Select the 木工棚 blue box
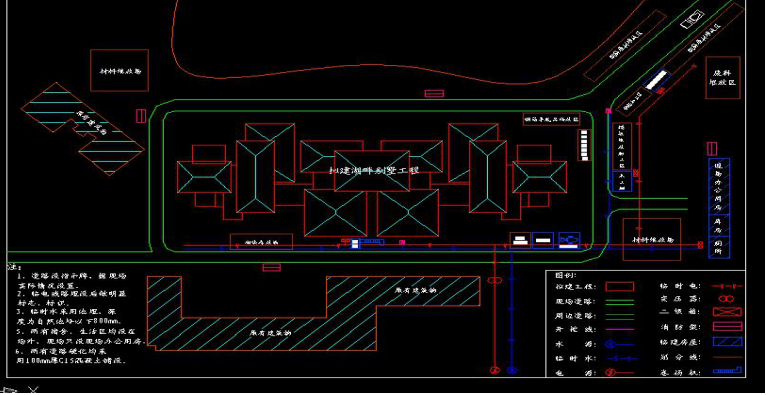This screenshot has width=775, height=395. [x=622, y=181]
